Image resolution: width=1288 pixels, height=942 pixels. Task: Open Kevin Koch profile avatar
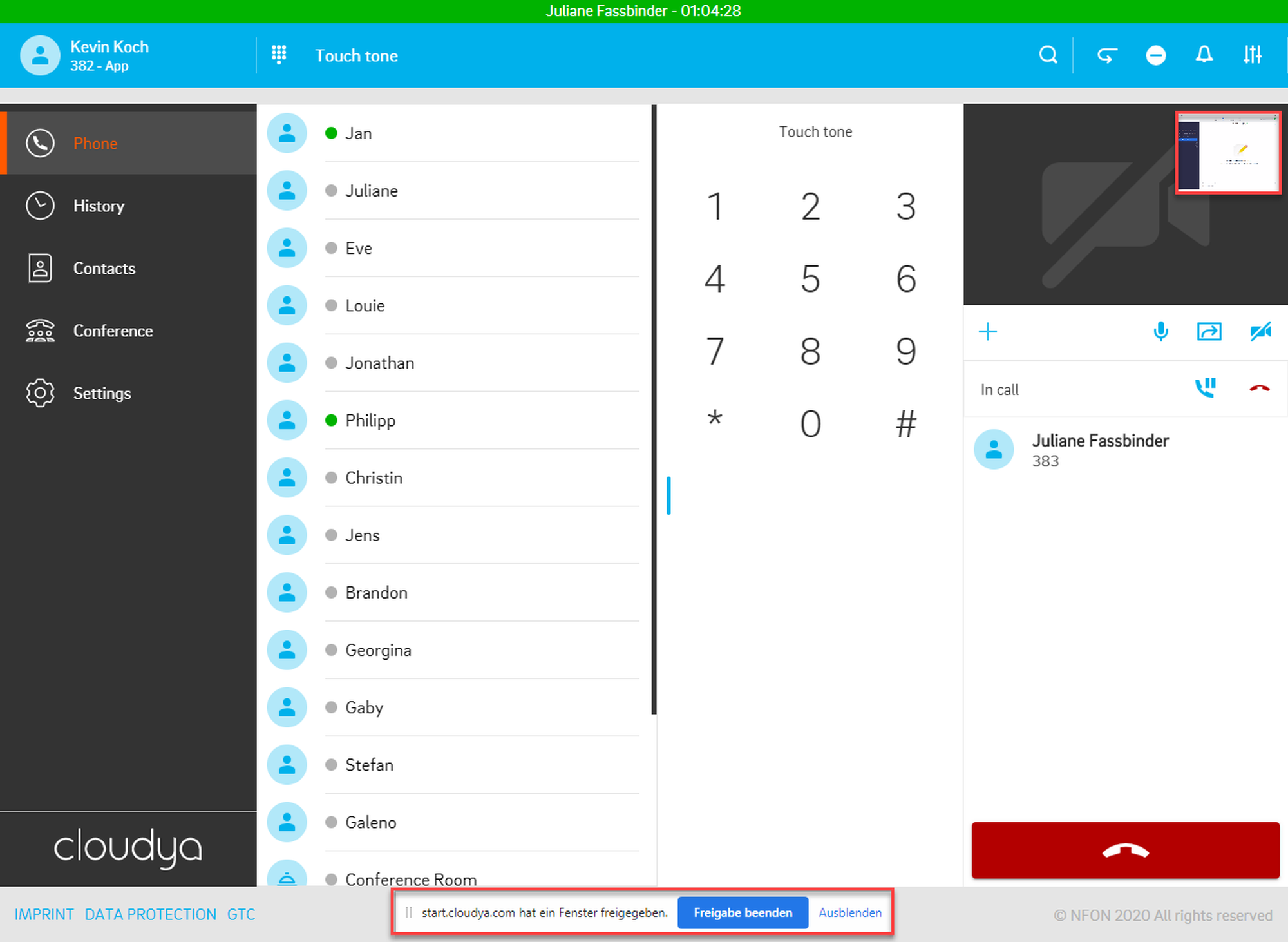(40, 55)
